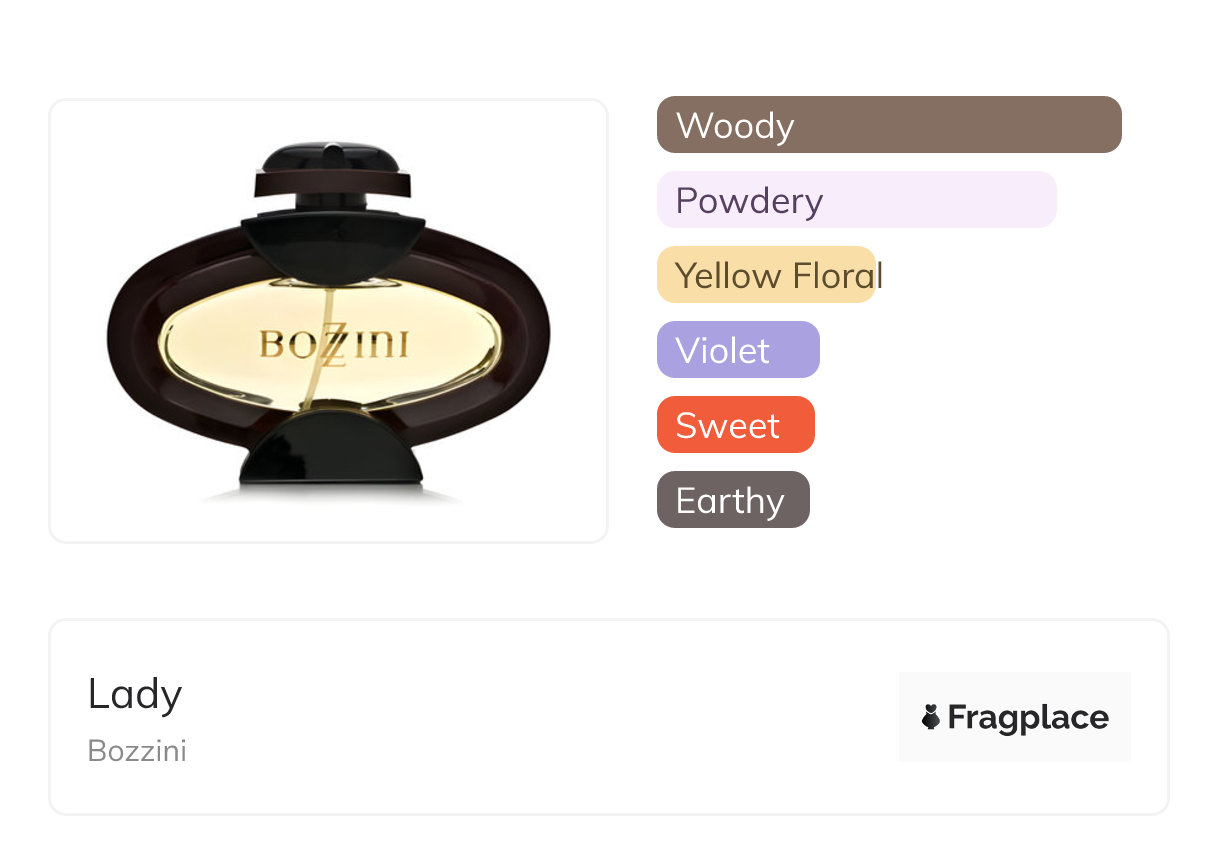Choose the Violet accord bar
This screenshot has height=864, width=1218.
coord(738,350)
